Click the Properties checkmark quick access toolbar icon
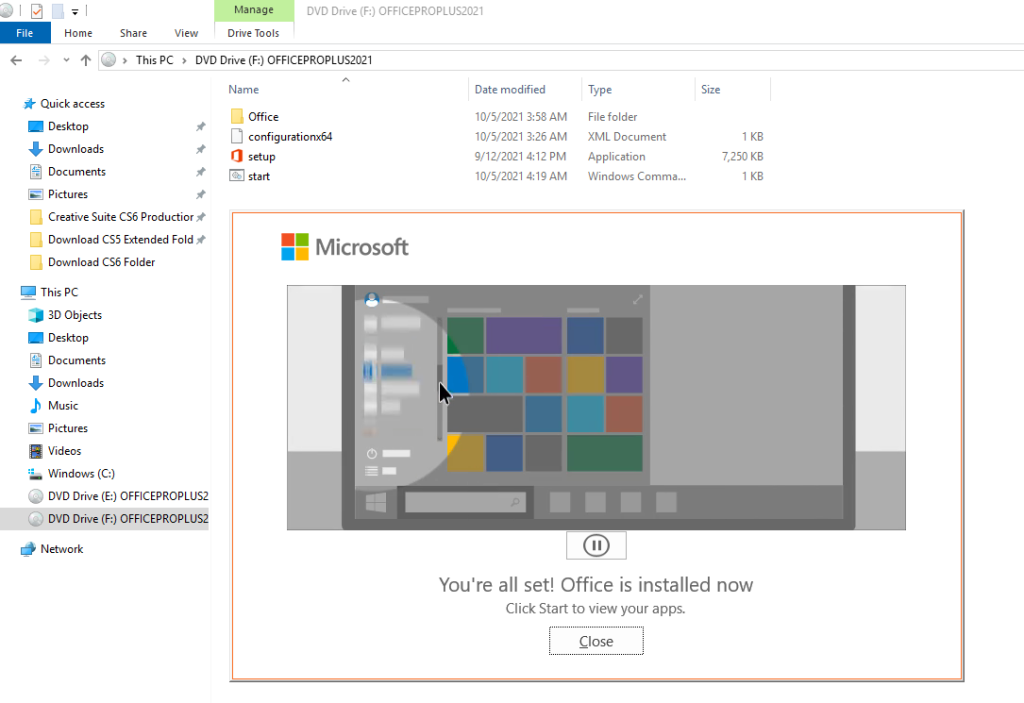The width and height of the screenshot is (1024, 703). pos(37,11)
